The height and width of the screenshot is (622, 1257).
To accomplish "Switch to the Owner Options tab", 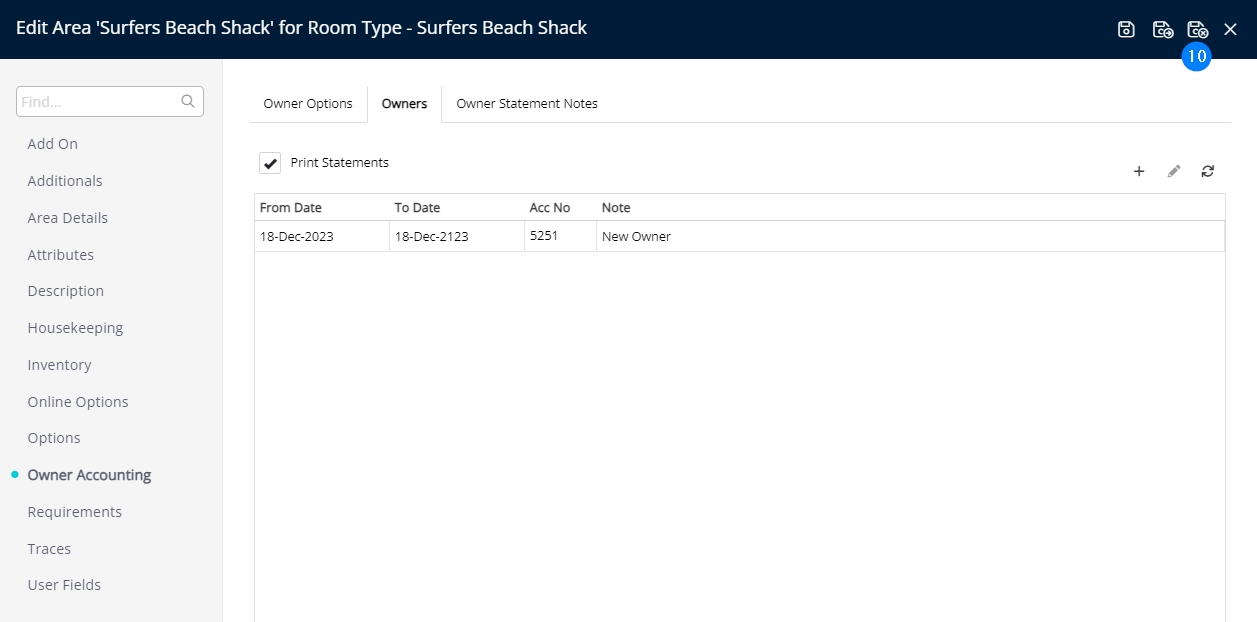I will (308, 104).
